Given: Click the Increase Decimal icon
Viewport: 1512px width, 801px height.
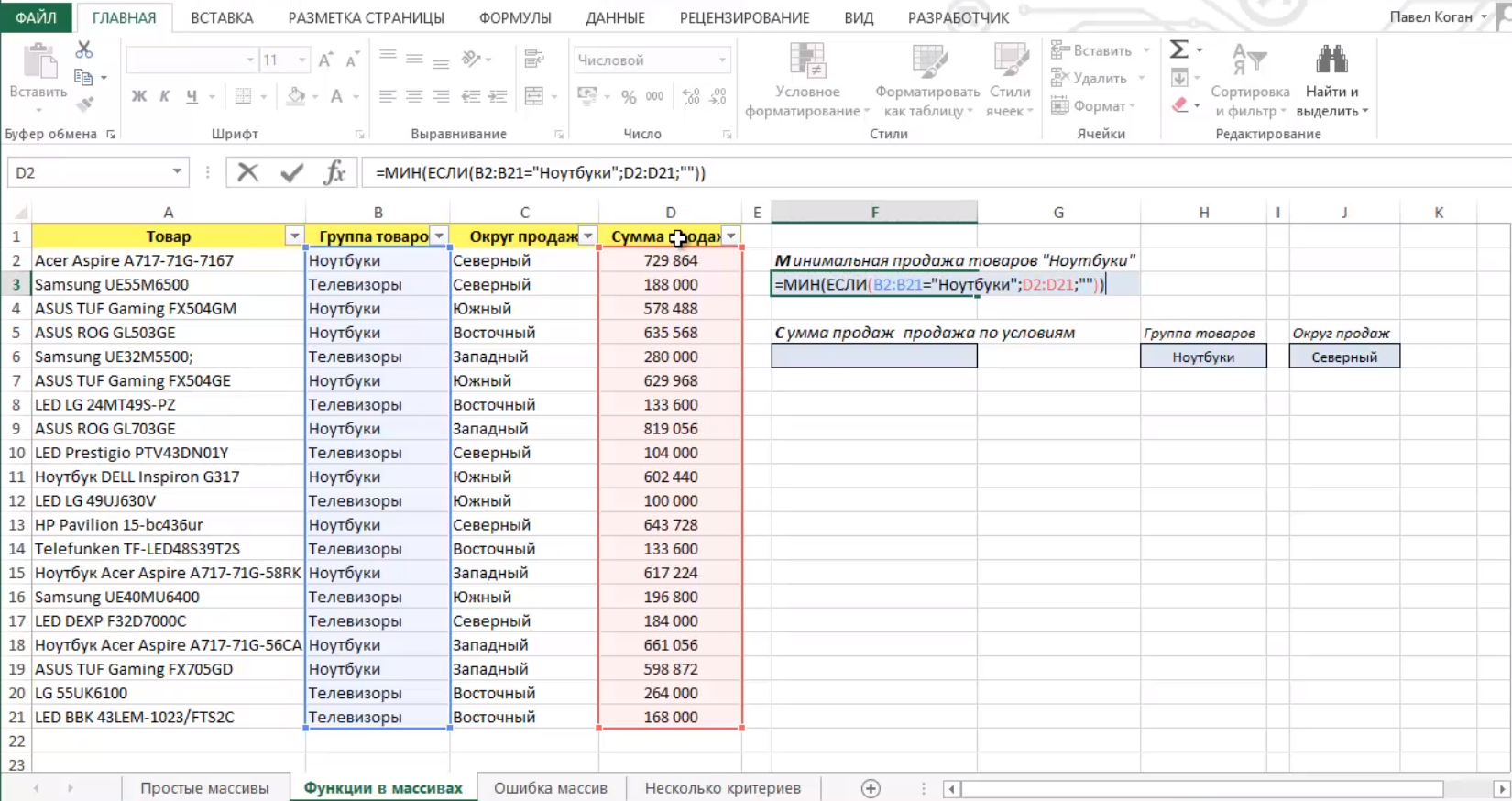Looking at the screenshot, I should point(691,96).
